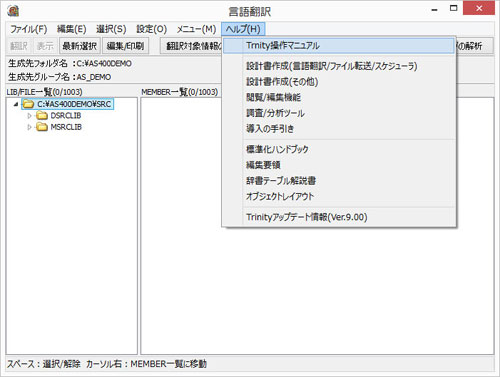
Task: Open the ファイル(F) menu
Action: (29, 29)
